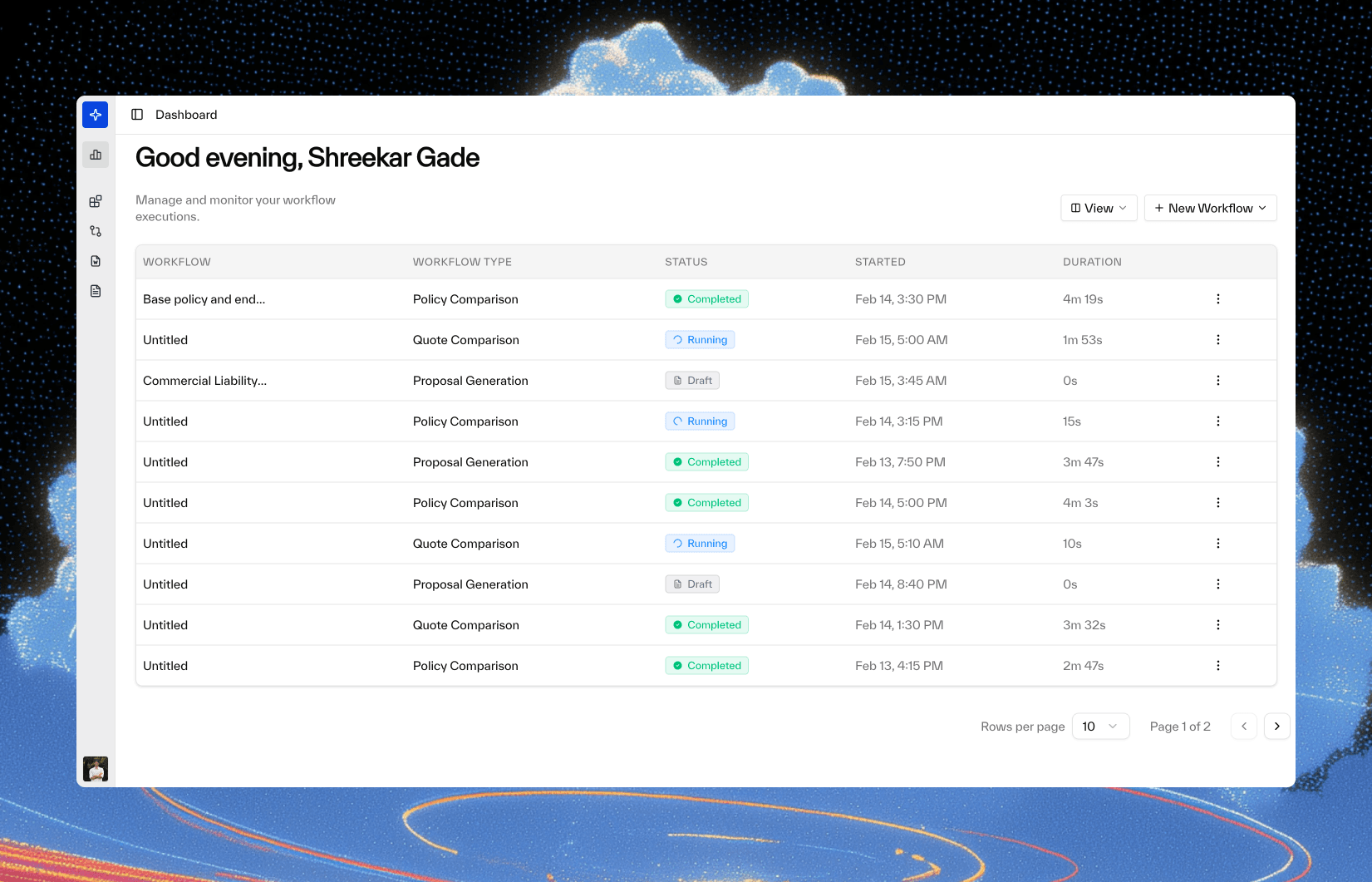Go to previous page arrow
Image resolution: width=1372 pixels, height=882 pixels.
pos(1244,727)
